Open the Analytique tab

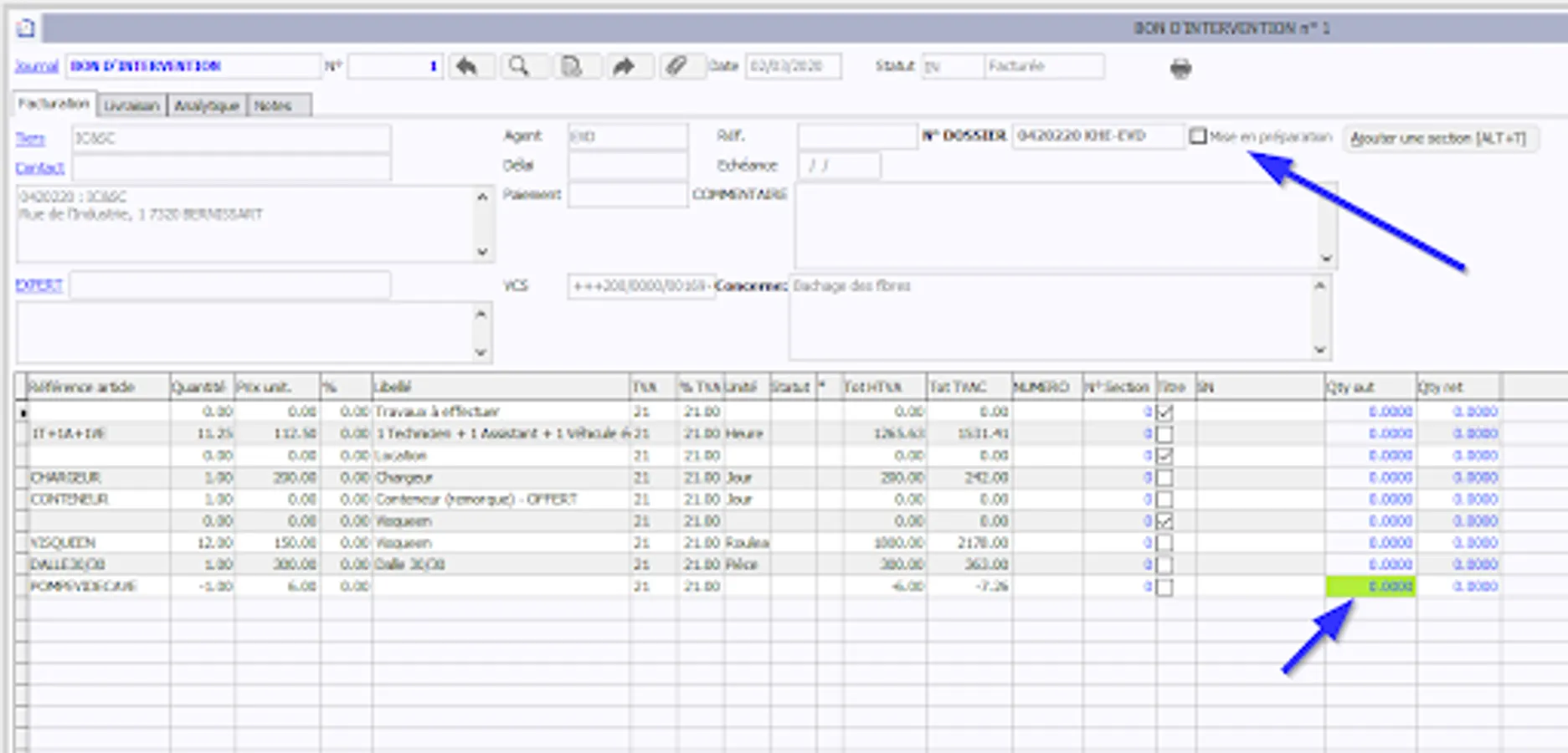point(207,105)
